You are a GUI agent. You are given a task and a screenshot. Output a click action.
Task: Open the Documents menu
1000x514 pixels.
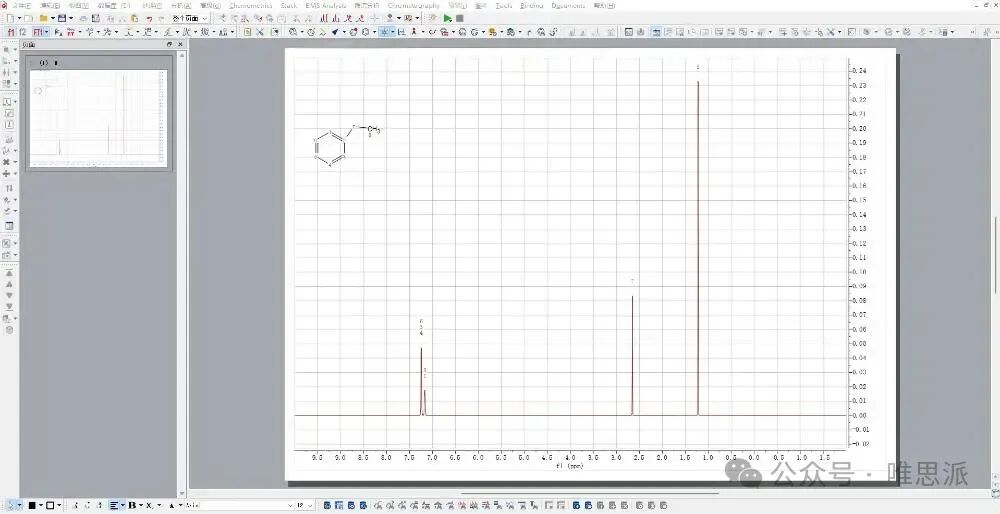[568, 5]
